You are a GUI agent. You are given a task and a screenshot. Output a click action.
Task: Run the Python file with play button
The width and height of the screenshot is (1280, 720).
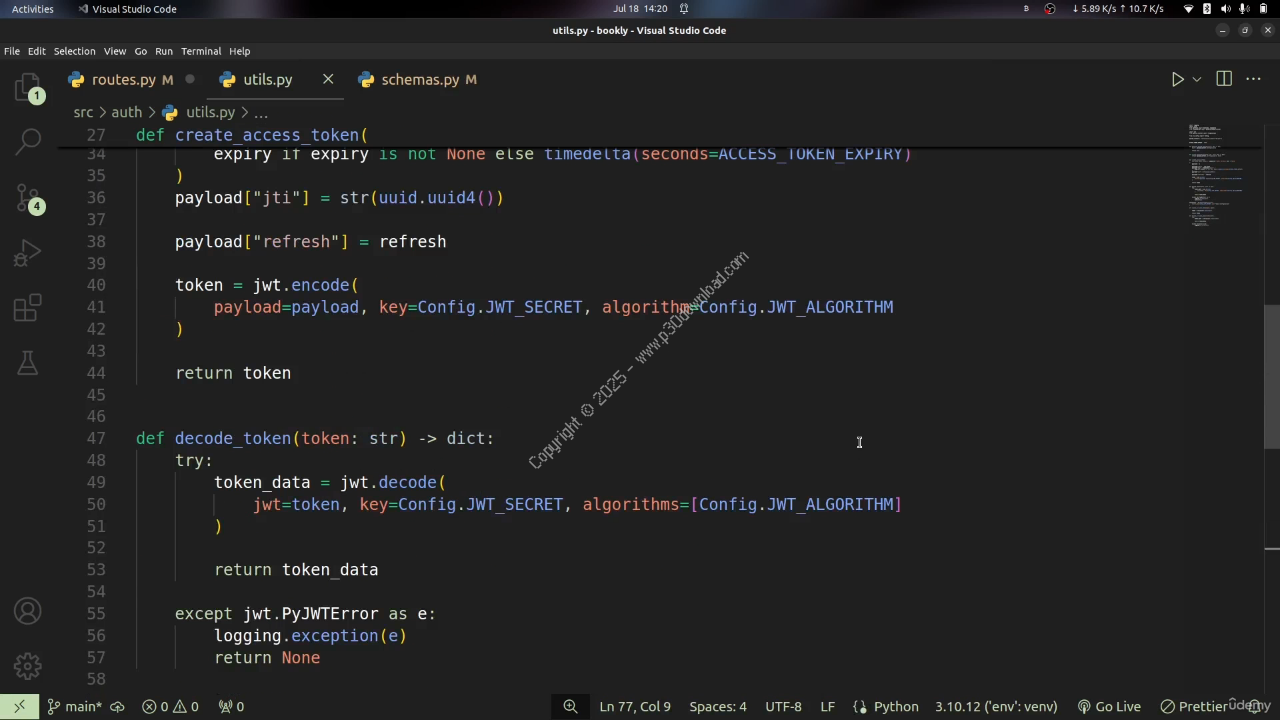1177,79
